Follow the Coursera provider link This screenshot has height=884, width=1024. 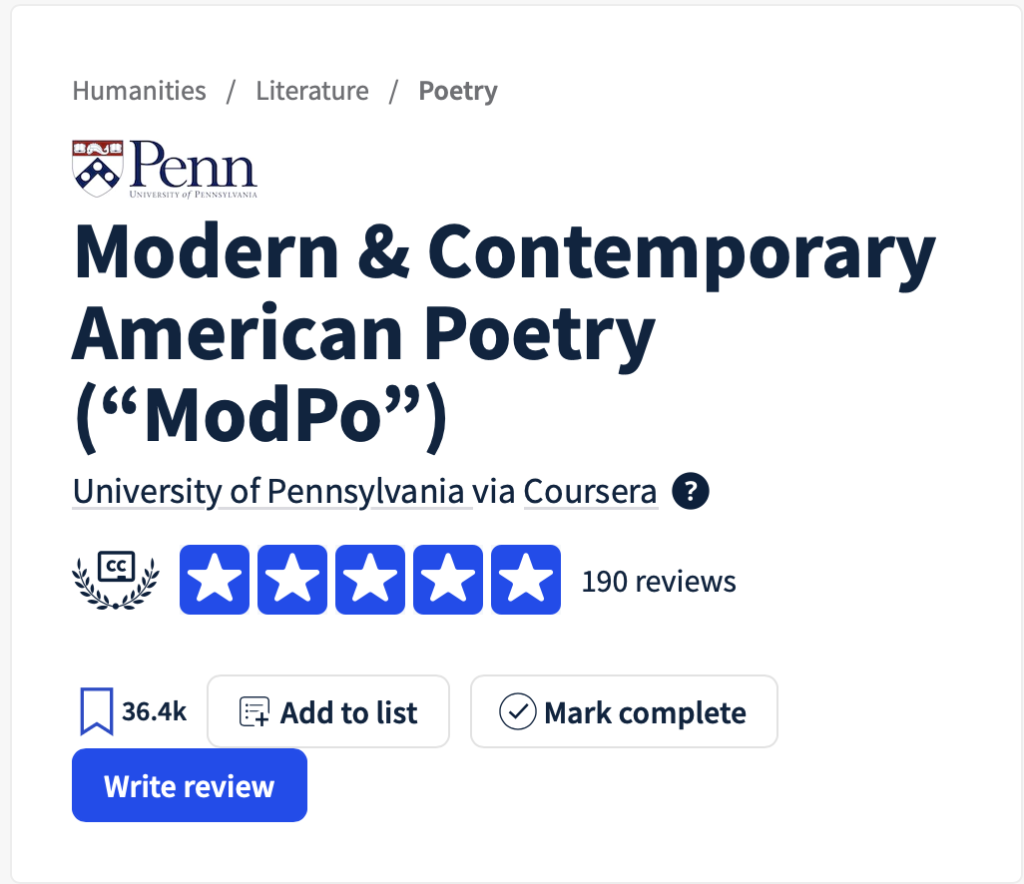click(590, 491)
